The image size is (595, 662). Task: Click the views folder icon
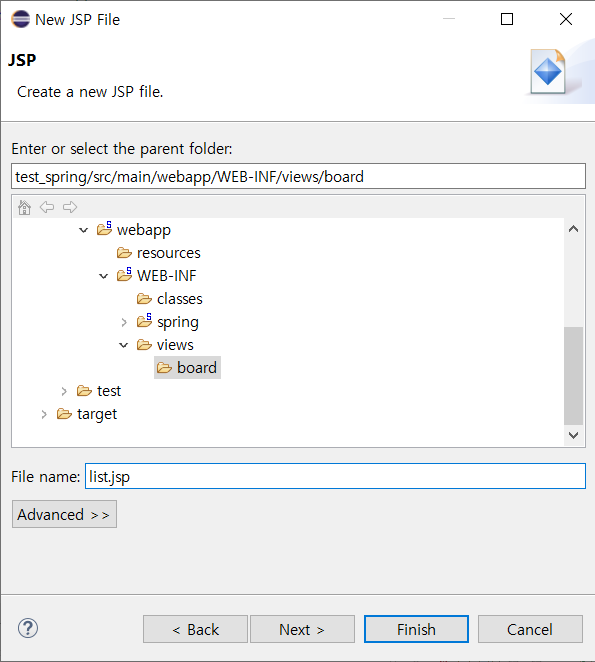coord(144,345)
